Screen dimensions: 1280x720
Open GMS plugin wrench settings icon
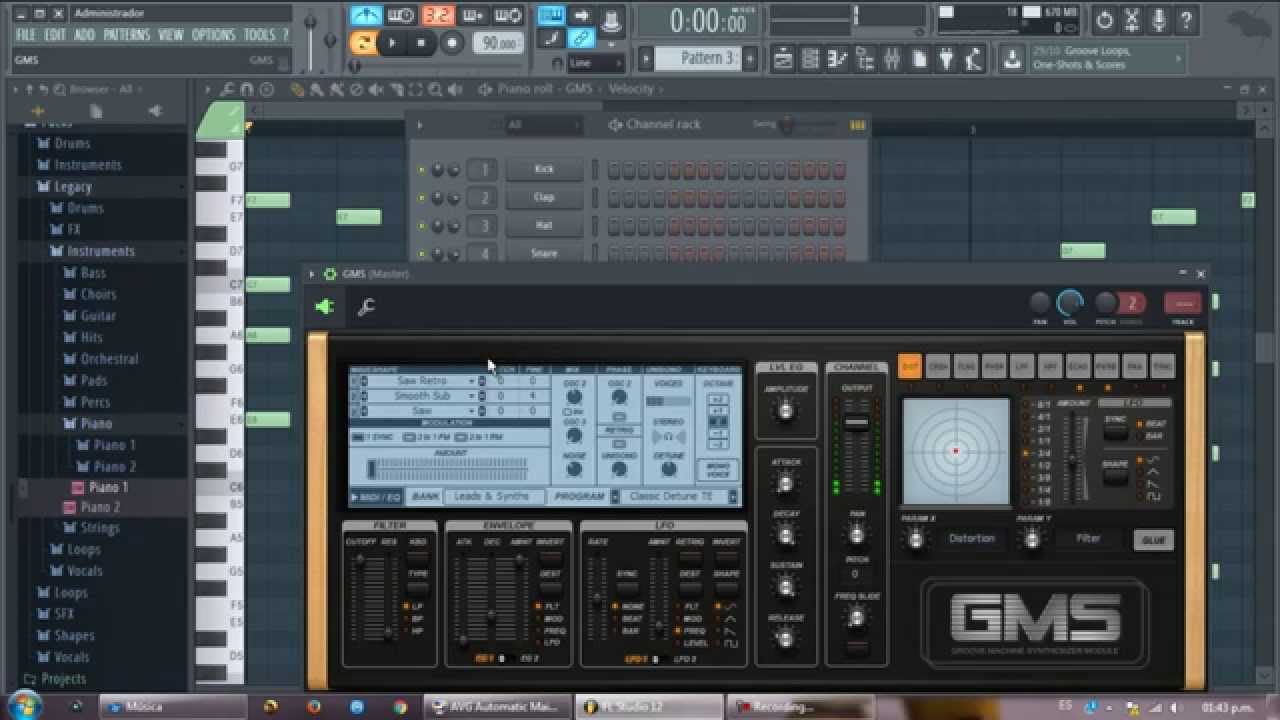pyautogui.click(x=366, y=307)
